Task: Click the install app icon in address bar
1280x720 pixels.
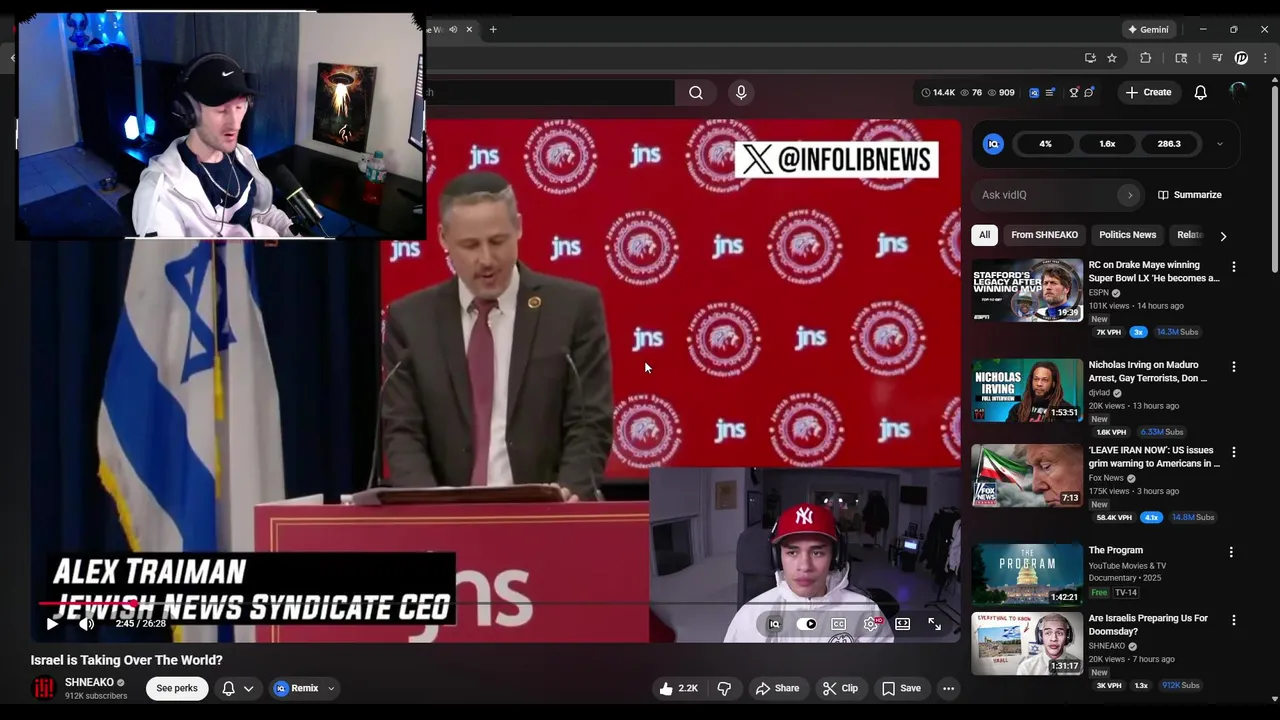Action: point(1090,58)
